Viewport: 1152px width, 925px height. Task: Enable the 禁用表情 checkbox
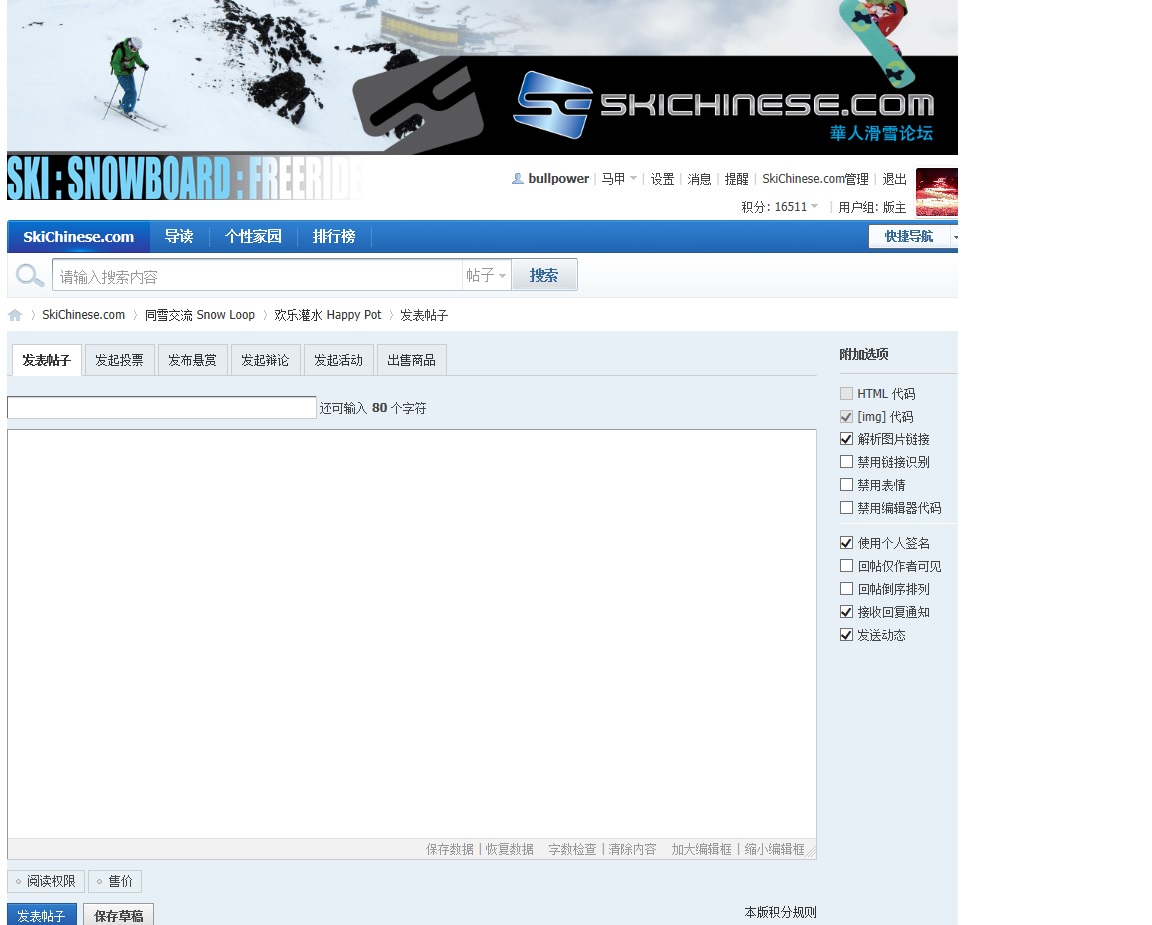pyautogui.click(x=847, y=485)
